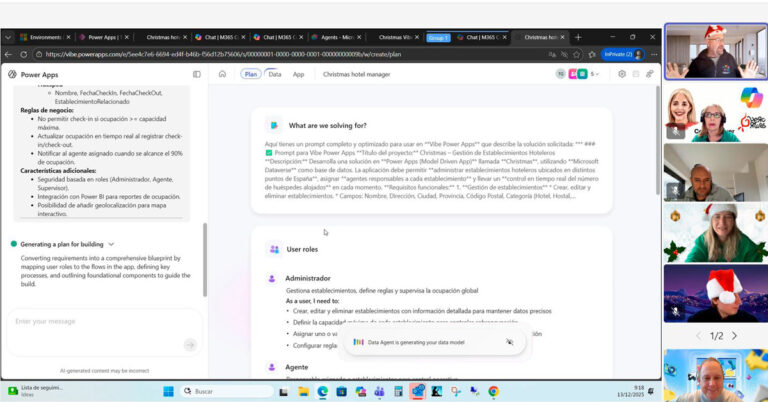
Task: Open the browser extensions icon
Action: 592,54
